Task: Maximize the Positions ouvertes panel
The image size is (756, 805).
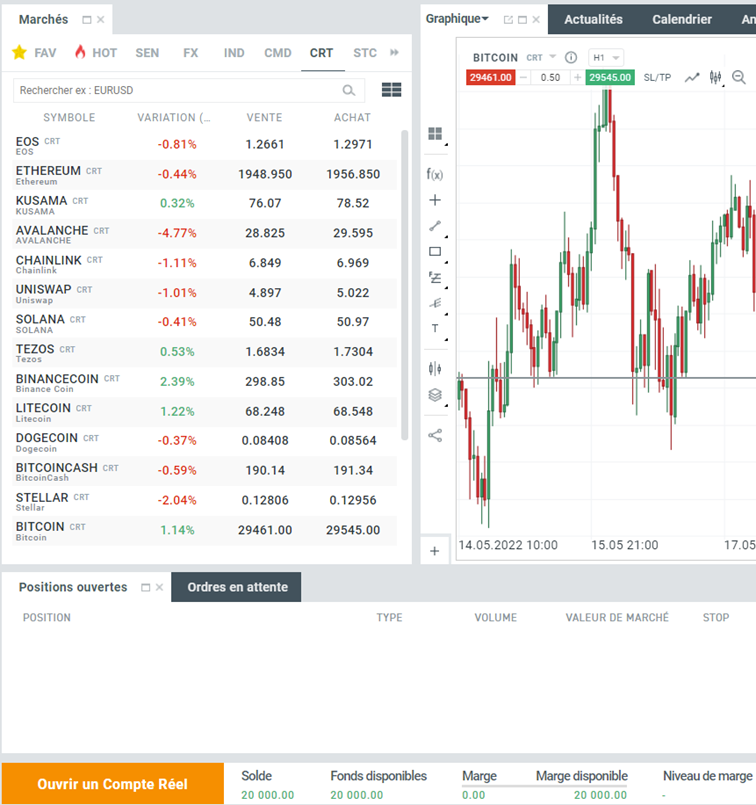Action: click(146, 587)
